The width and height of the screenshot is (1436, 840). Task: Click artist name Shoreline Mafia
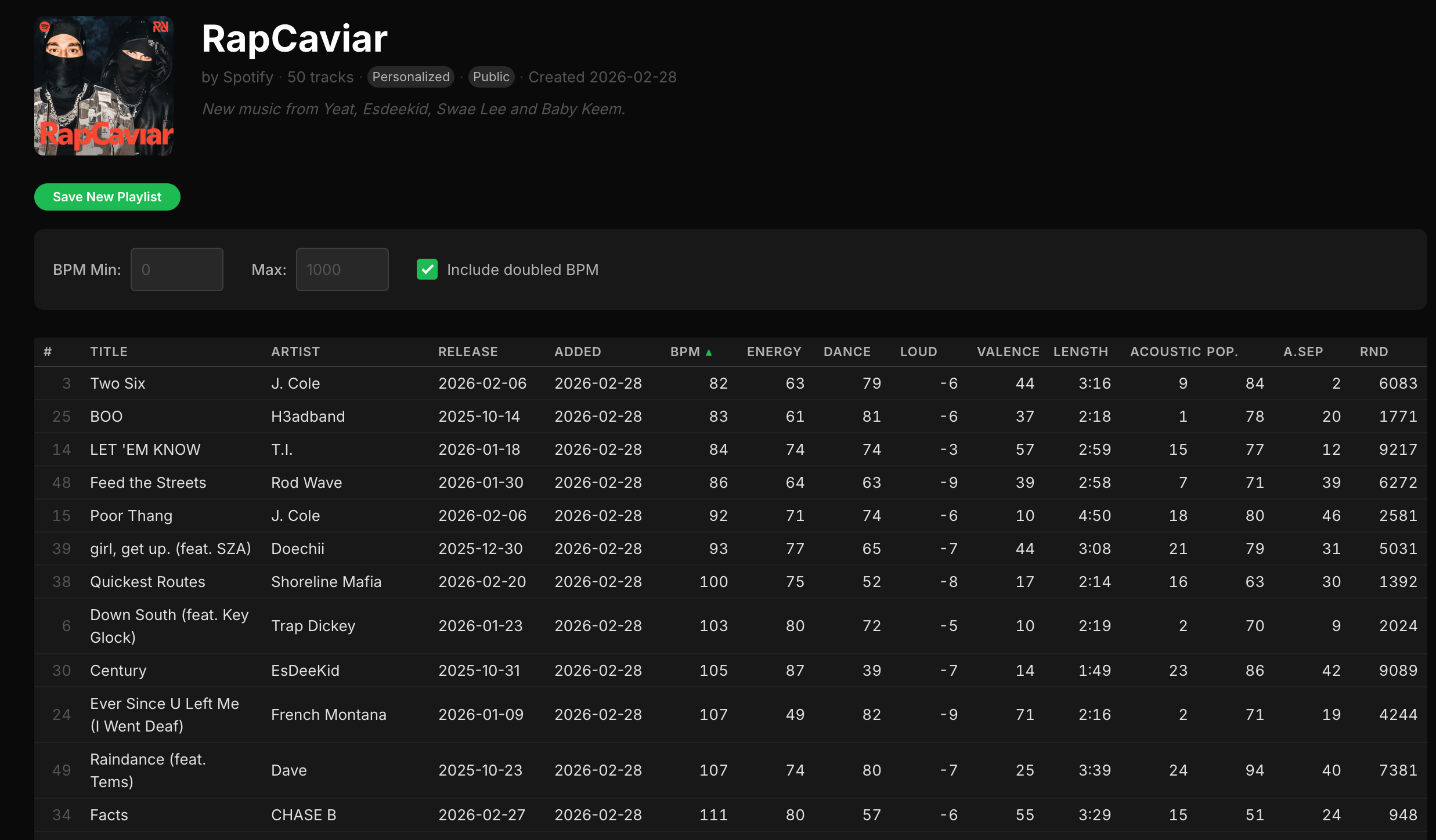(x=326, y=582)
